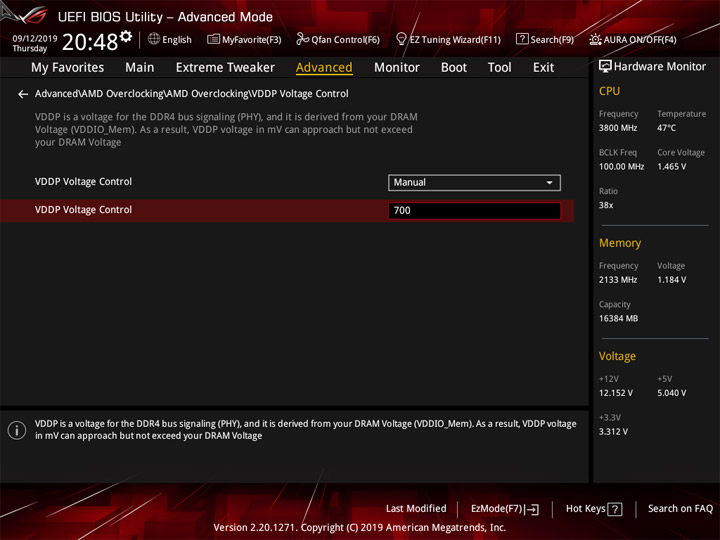Screen dimensions: 720x540
Task: Click +5V reading 5.040 V
Action: (x=671, y=393)
